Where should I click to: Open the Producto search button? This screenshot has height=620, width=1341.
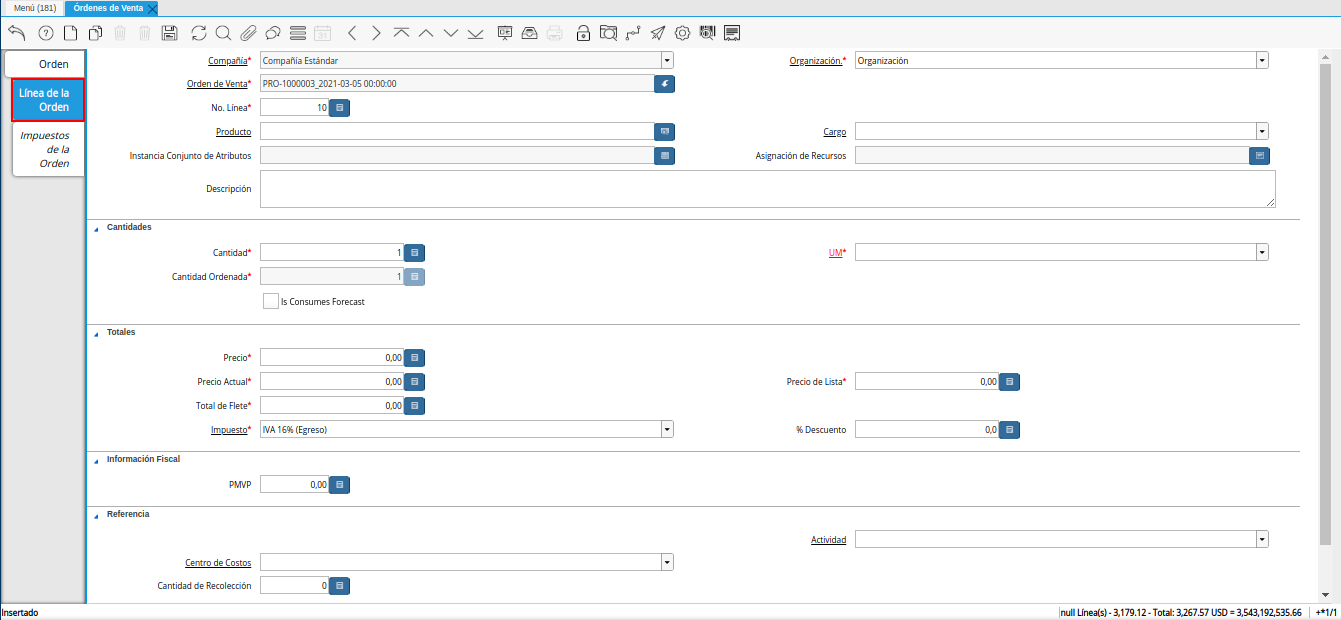(x=665, y=131)
